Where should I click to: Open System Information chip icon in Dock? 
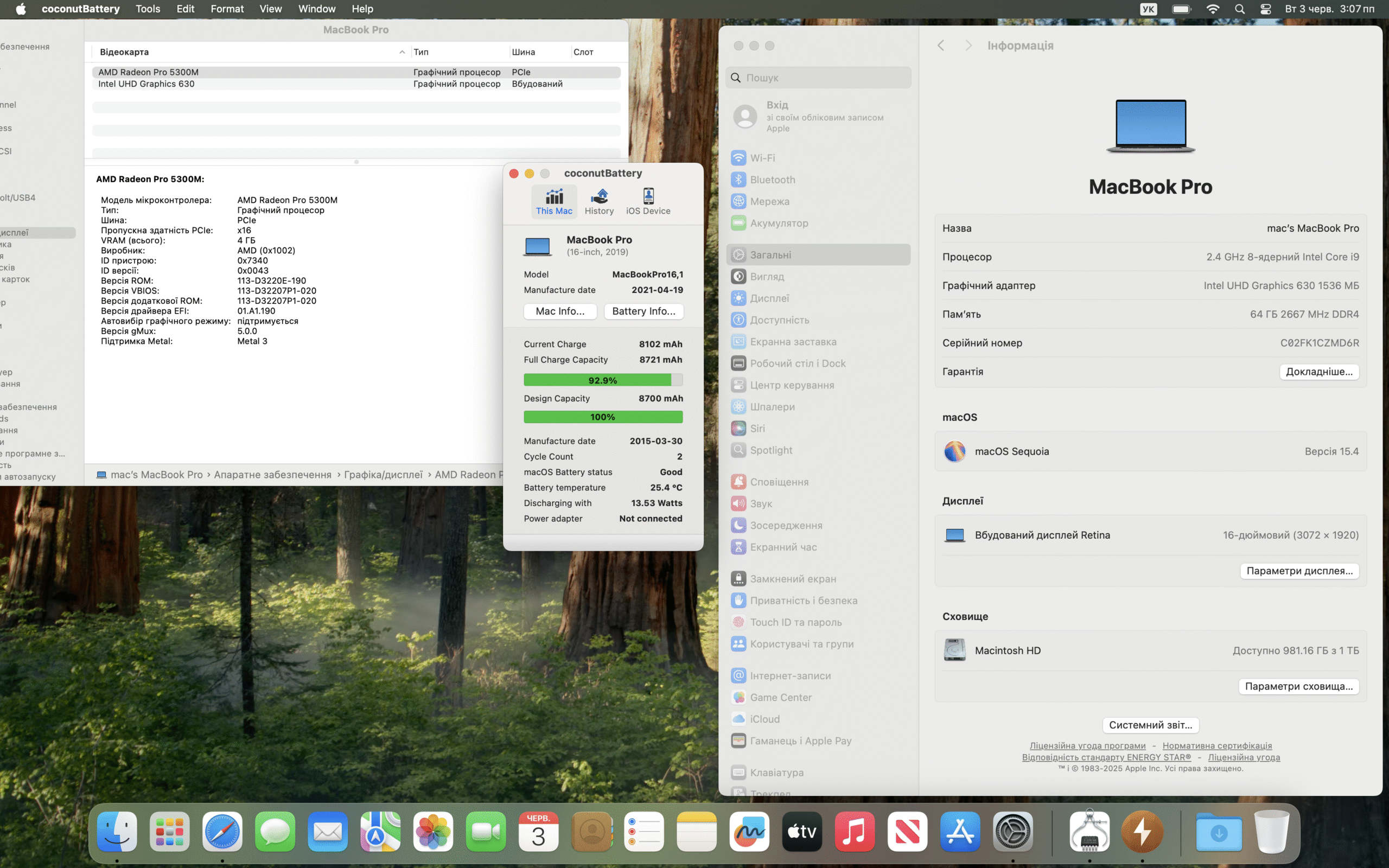(1089, 831)
